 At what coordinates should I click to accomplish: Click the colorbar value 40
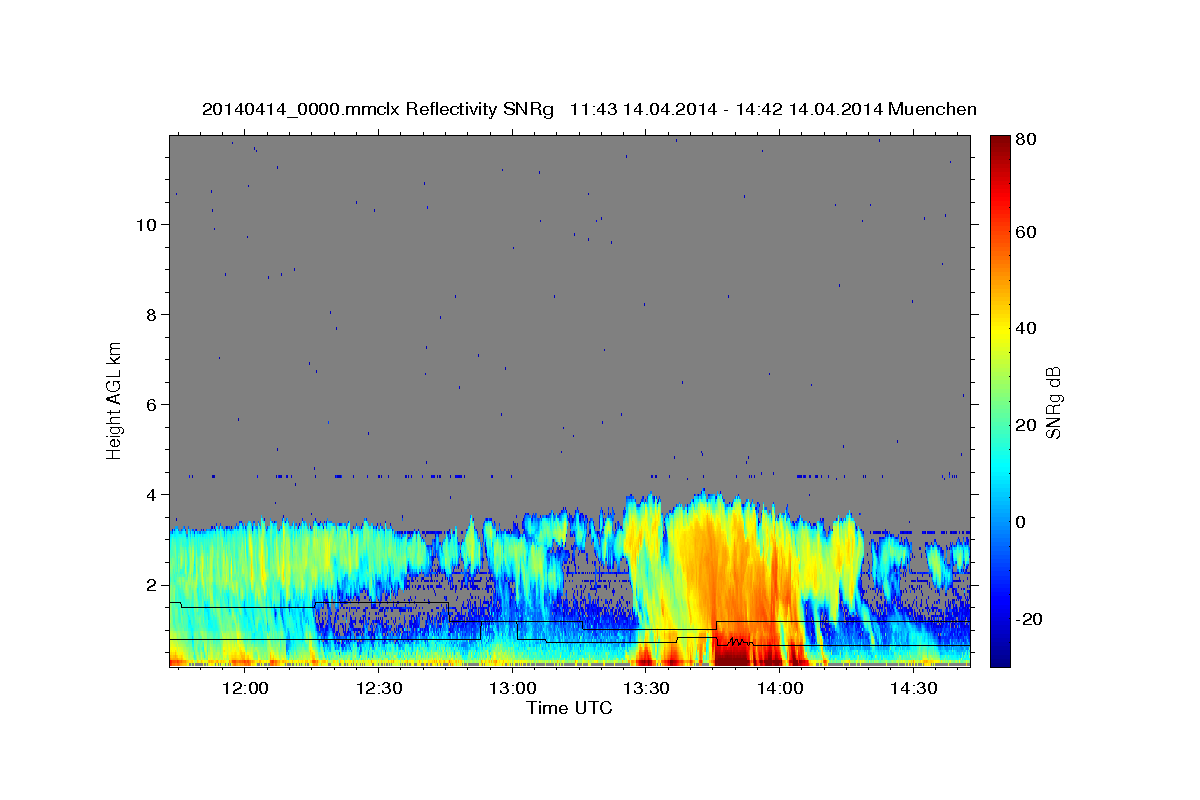tap(1027, 328)
